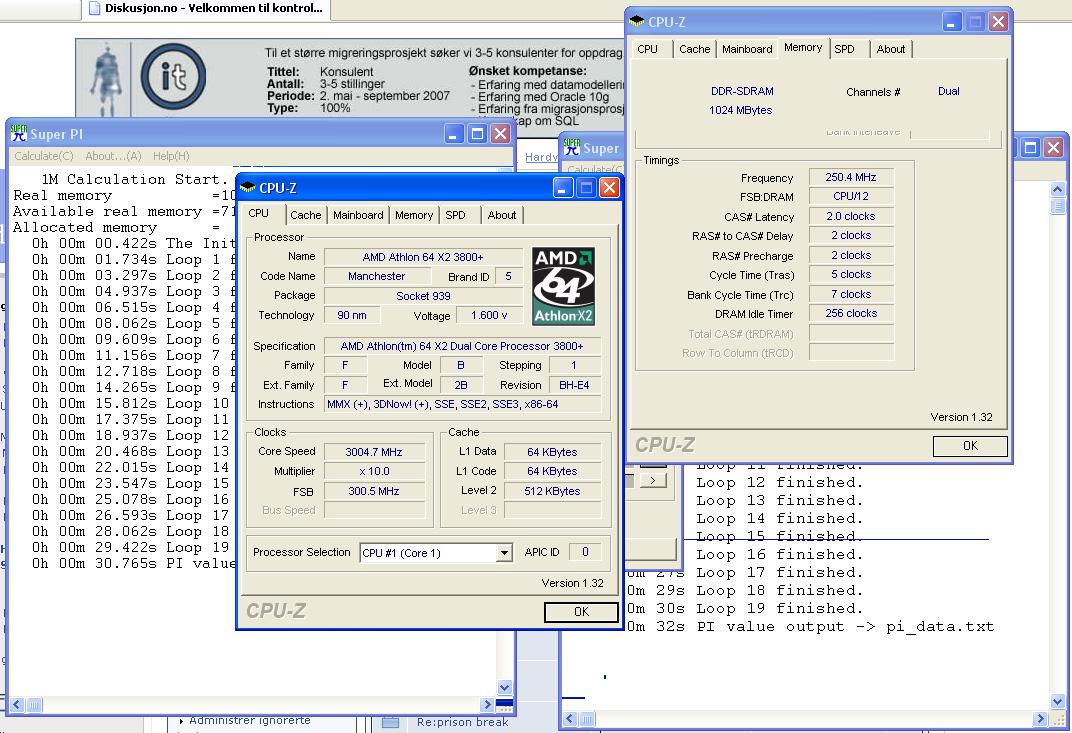Switch to Mainboard tab in Memory CPU-Z window
The width and height of the screenshot is (1072, 733).
[x=747, y=49]
